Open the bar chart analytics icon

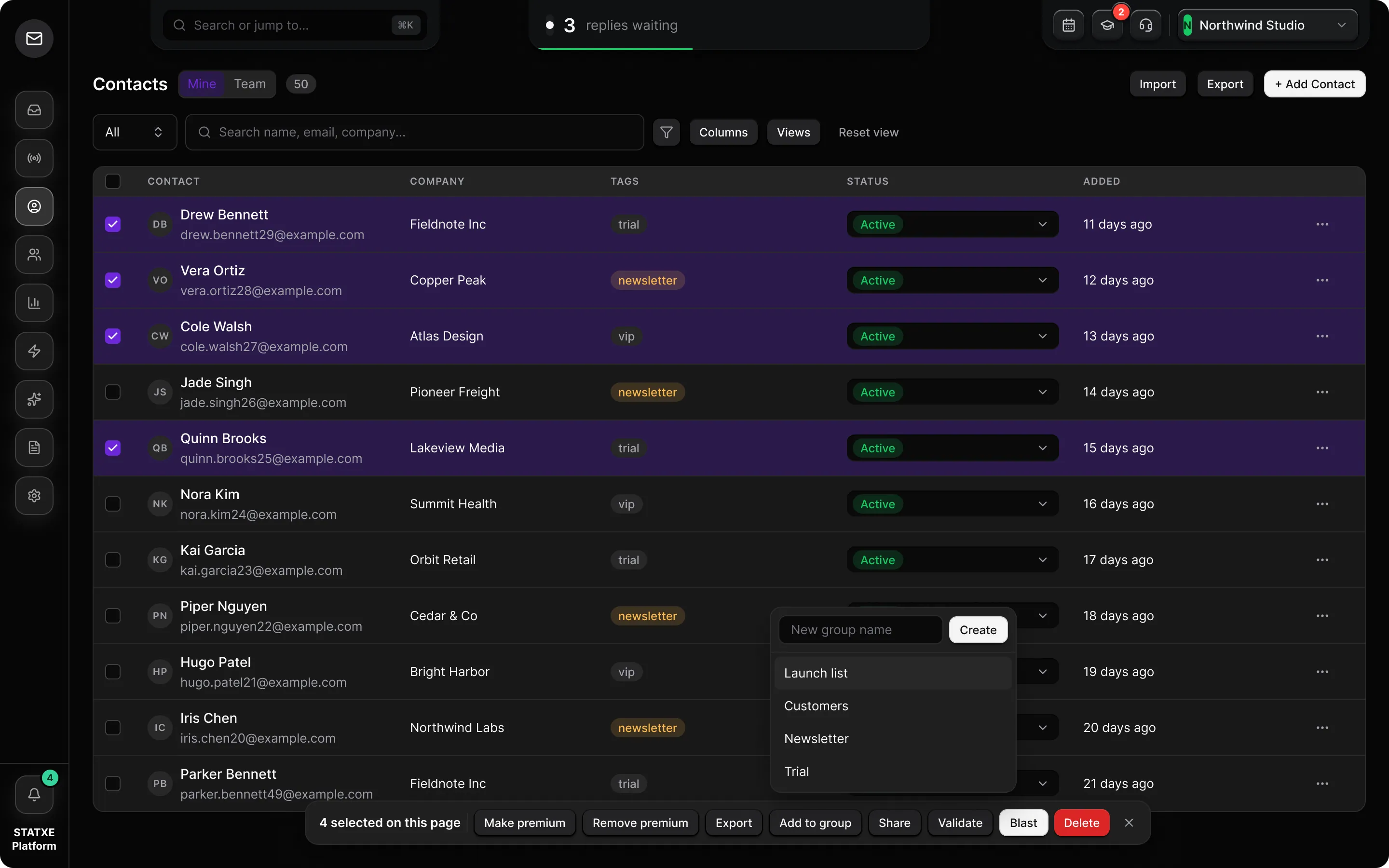click(34, 302)
